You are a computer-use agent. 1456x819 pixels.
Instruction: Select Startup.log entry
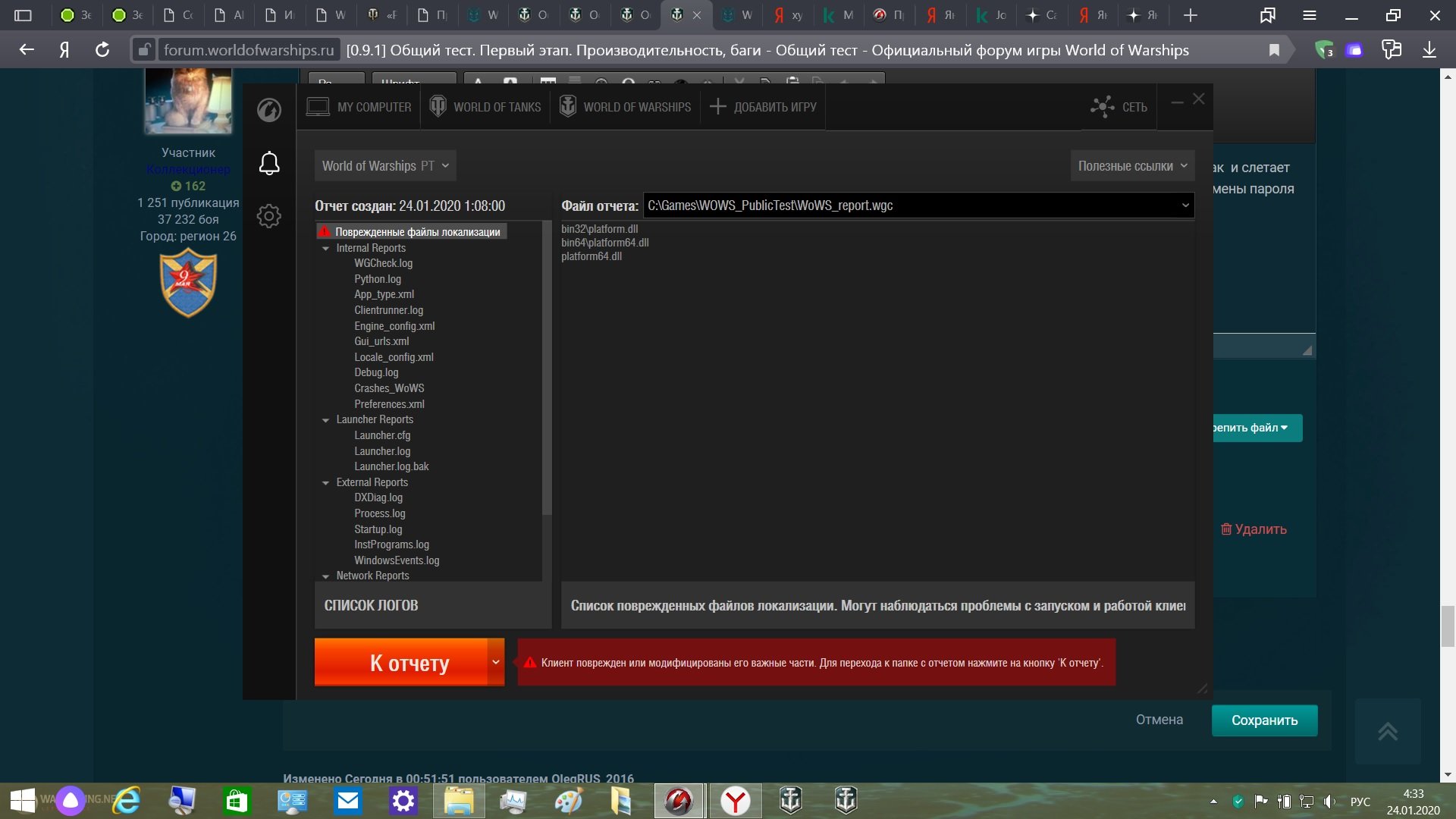click(x=378, y=529)
